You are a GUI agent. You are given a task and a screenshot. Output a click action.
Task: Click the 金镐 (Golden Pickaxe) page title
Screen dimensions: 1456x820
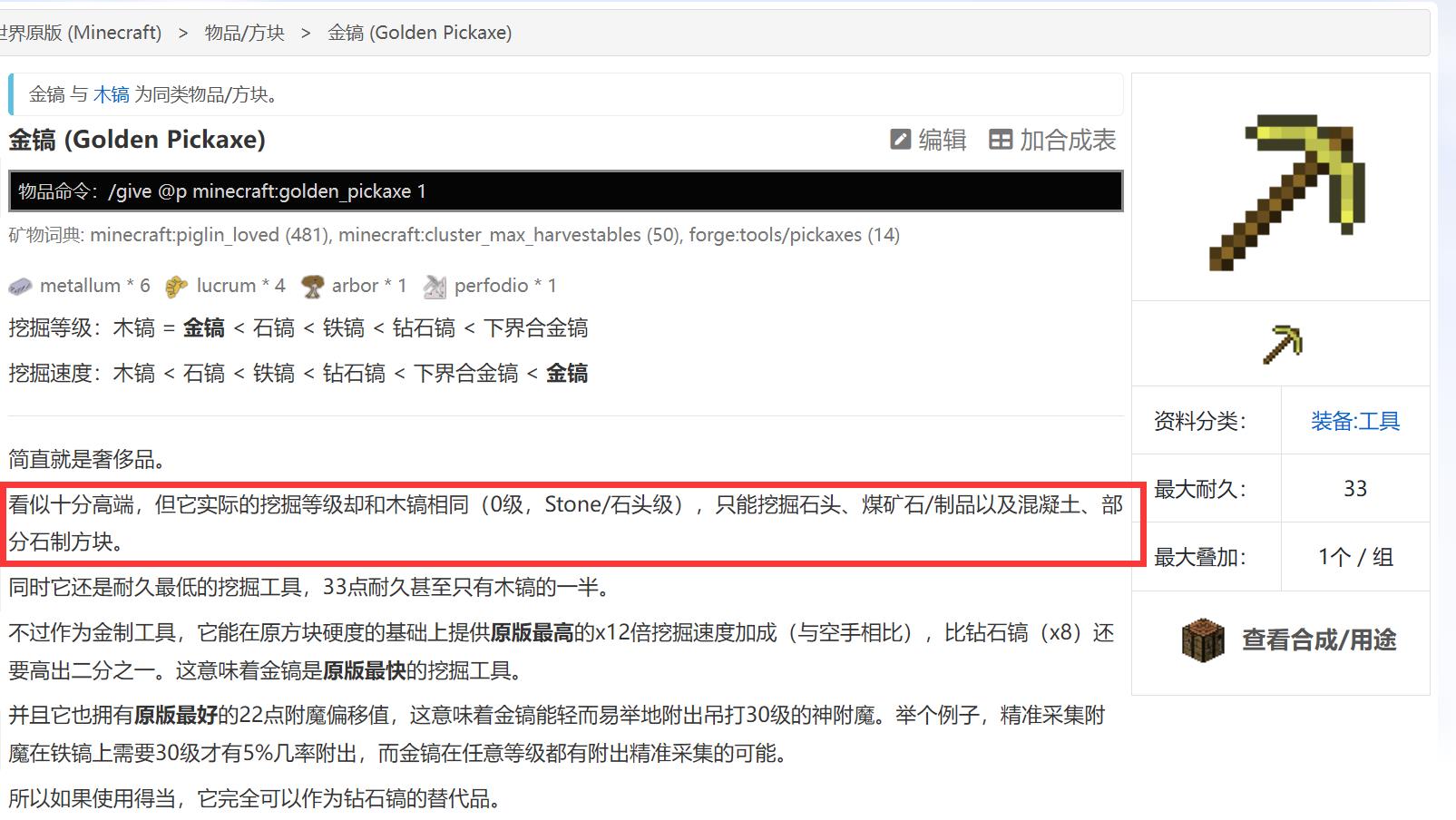tap(136, 140)
